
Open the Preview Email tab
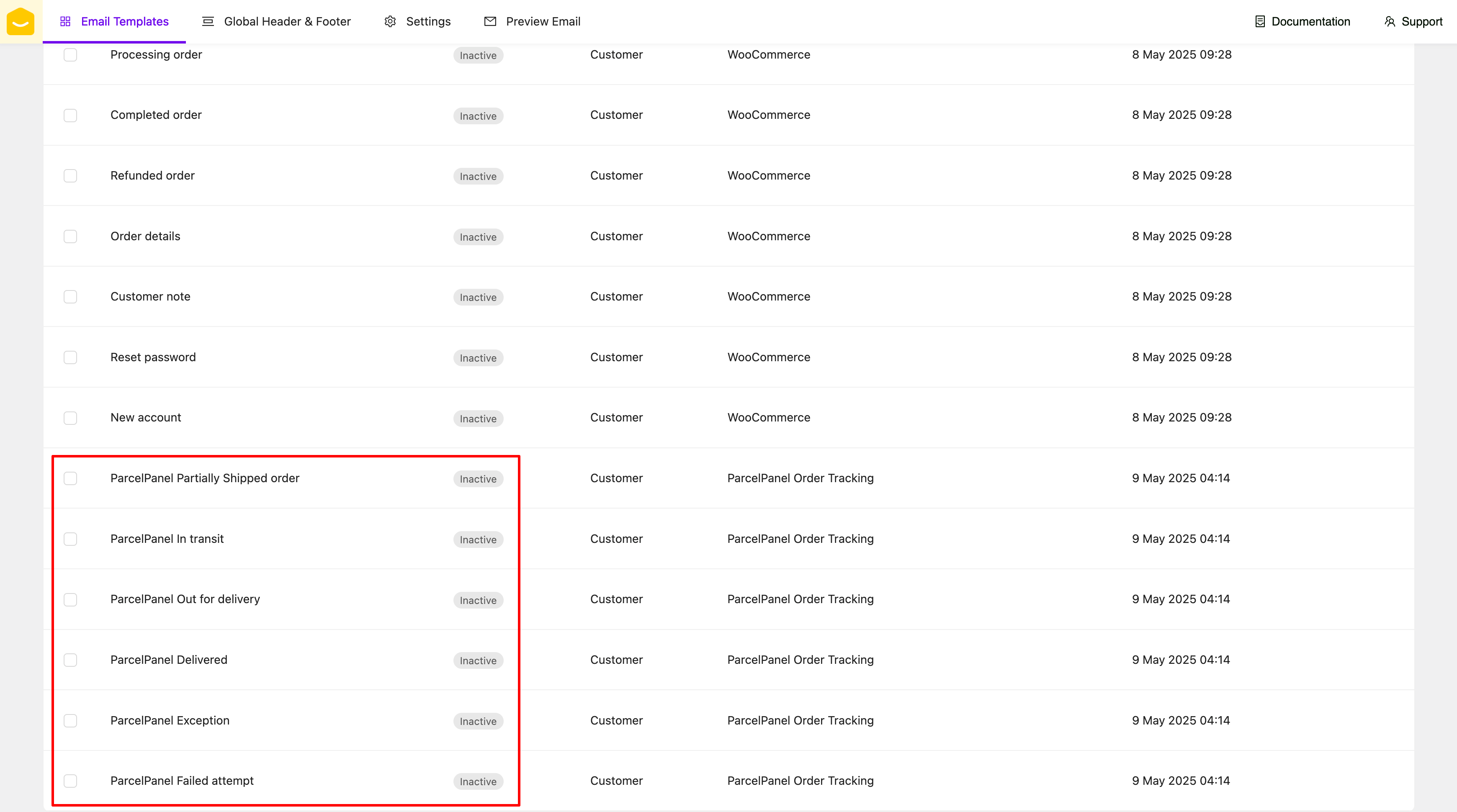tap(543, 21)
